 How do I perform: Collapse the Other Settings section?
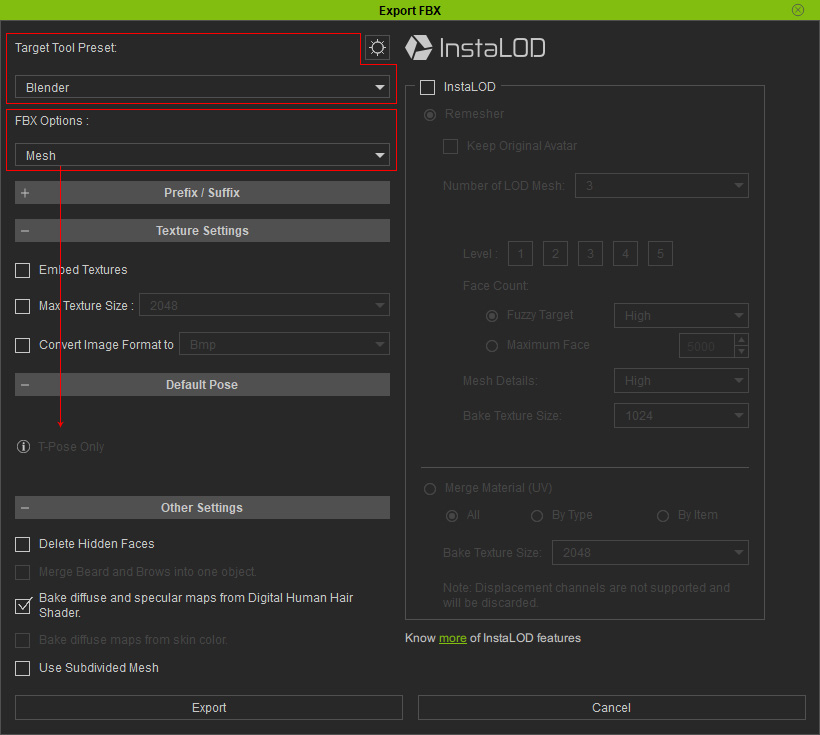pyautogui.click(x=202, y=507)
